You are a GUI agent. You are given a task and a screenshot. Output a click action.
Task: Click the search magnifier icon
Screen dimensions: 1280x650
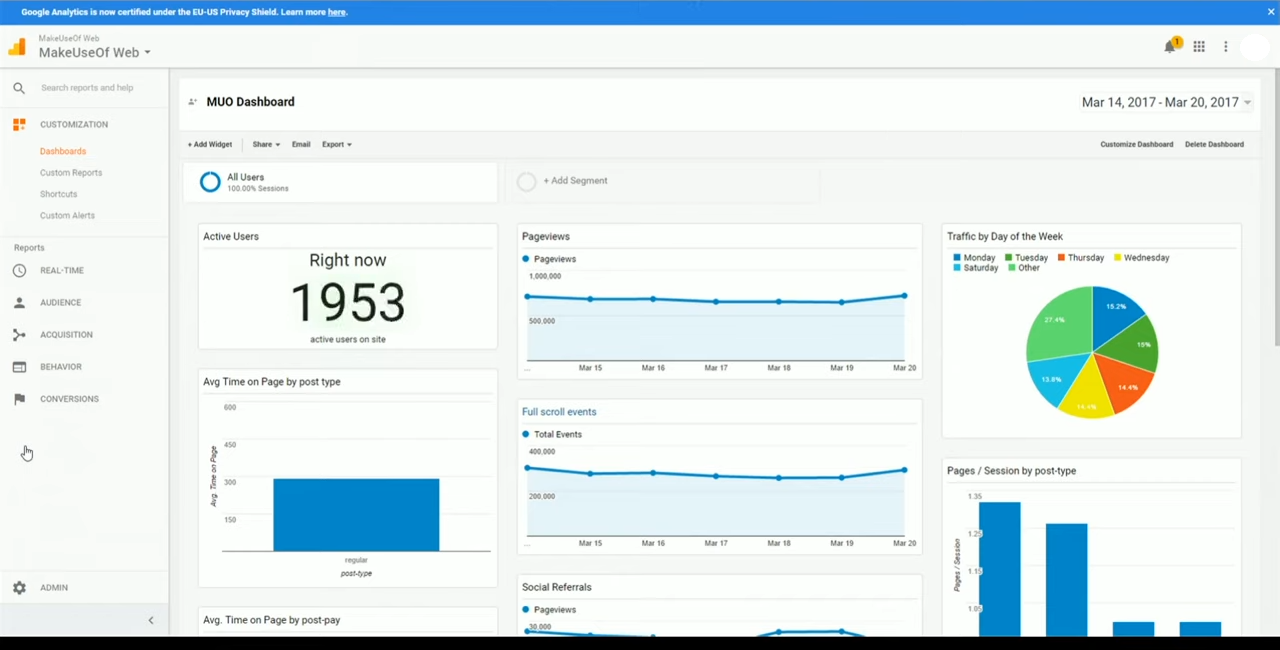click(x=19, y=88)
